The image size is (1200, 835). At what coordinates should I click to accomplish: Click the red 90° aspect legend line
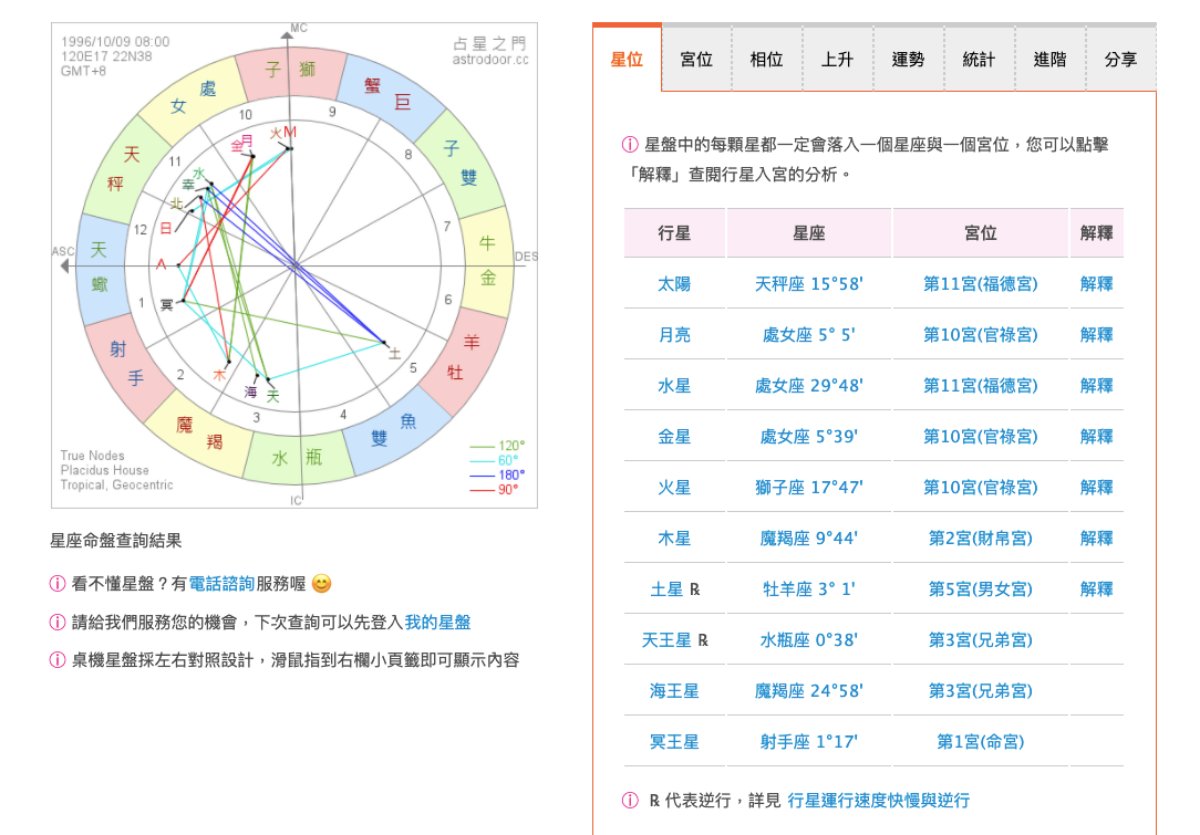[x=483, y=490]
